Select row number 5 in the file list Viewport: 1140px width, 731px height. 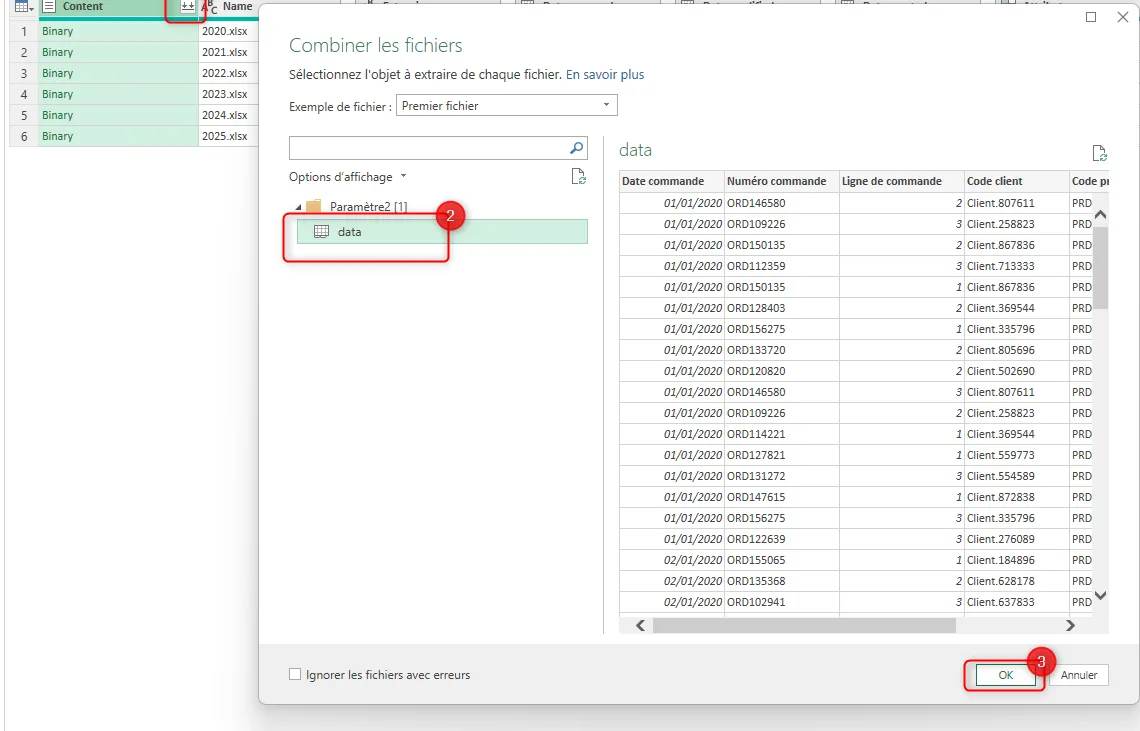(24, 115)
